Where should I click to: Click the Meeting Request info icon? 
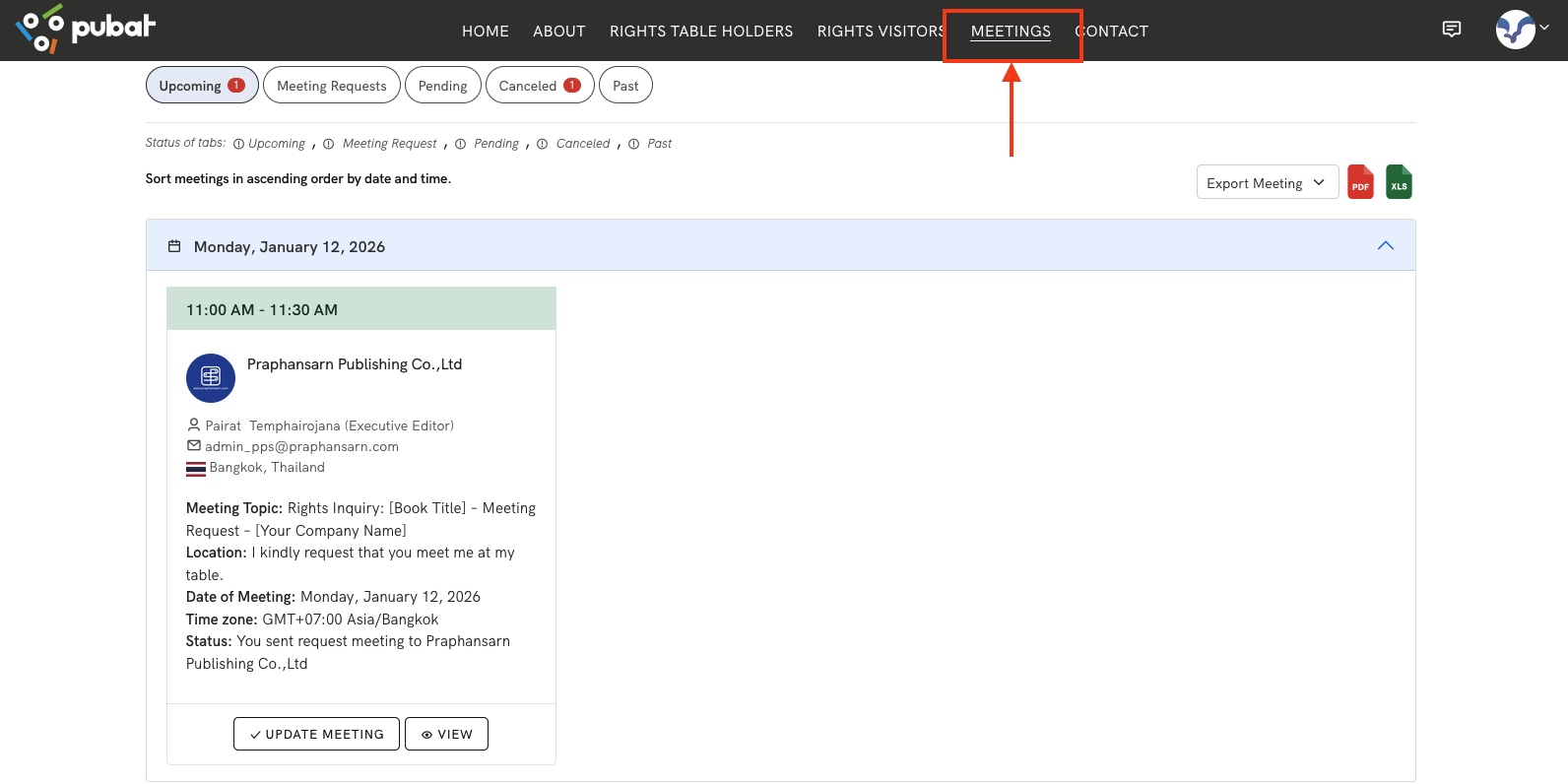[329, 144]
